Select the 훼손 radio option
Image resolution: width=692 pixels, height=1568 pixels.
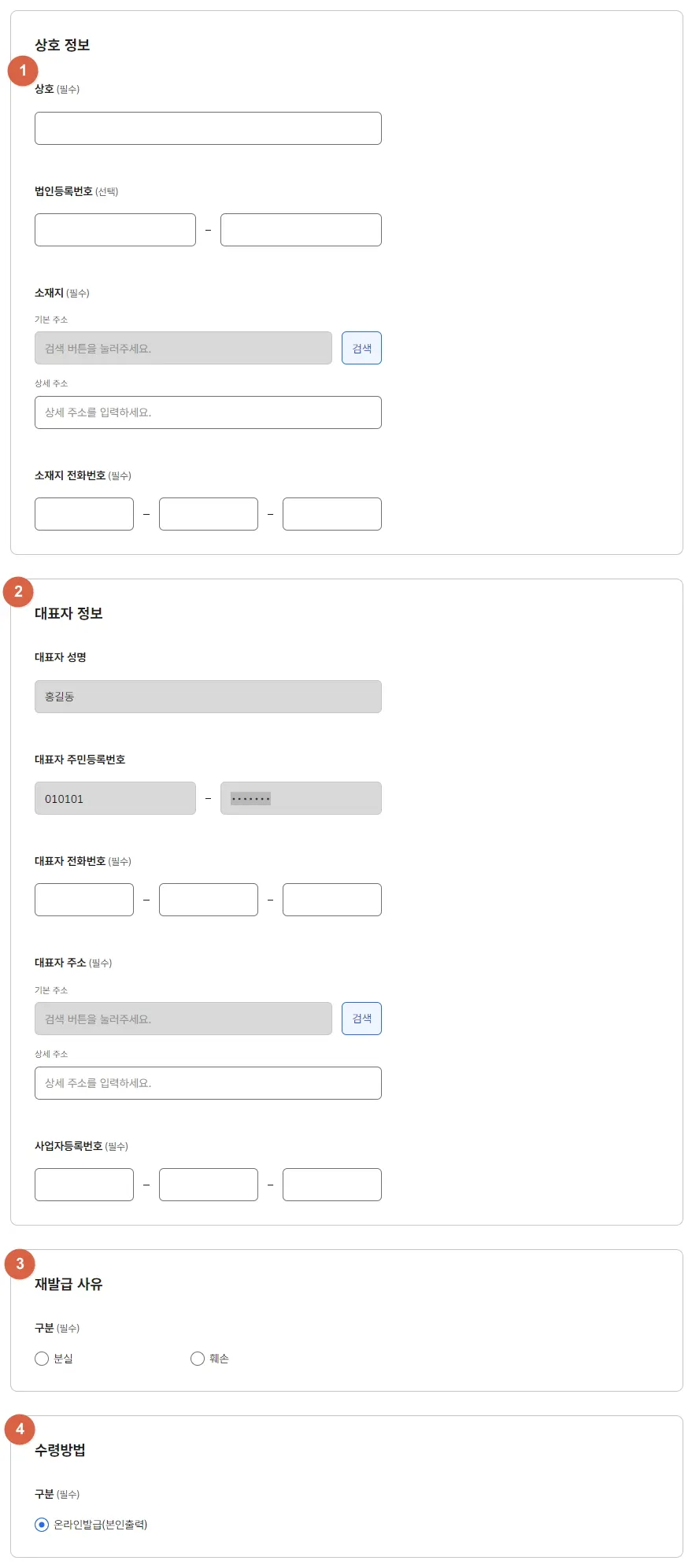(x=198, y=1359)
